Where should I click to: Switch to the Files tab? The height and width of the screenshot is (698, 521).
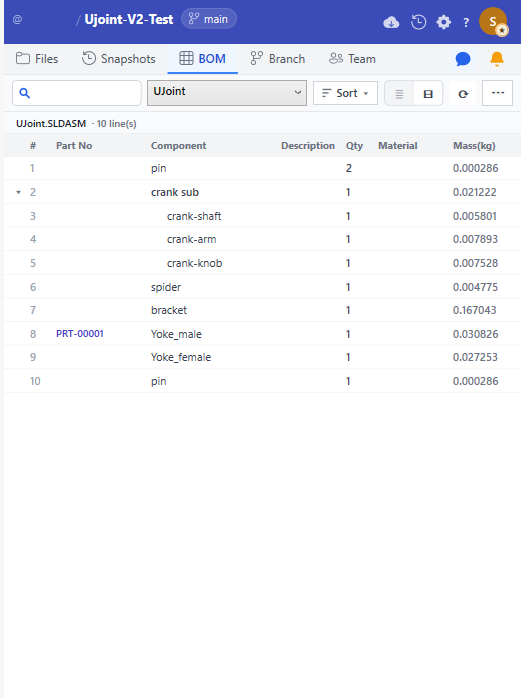click(37, 59)
